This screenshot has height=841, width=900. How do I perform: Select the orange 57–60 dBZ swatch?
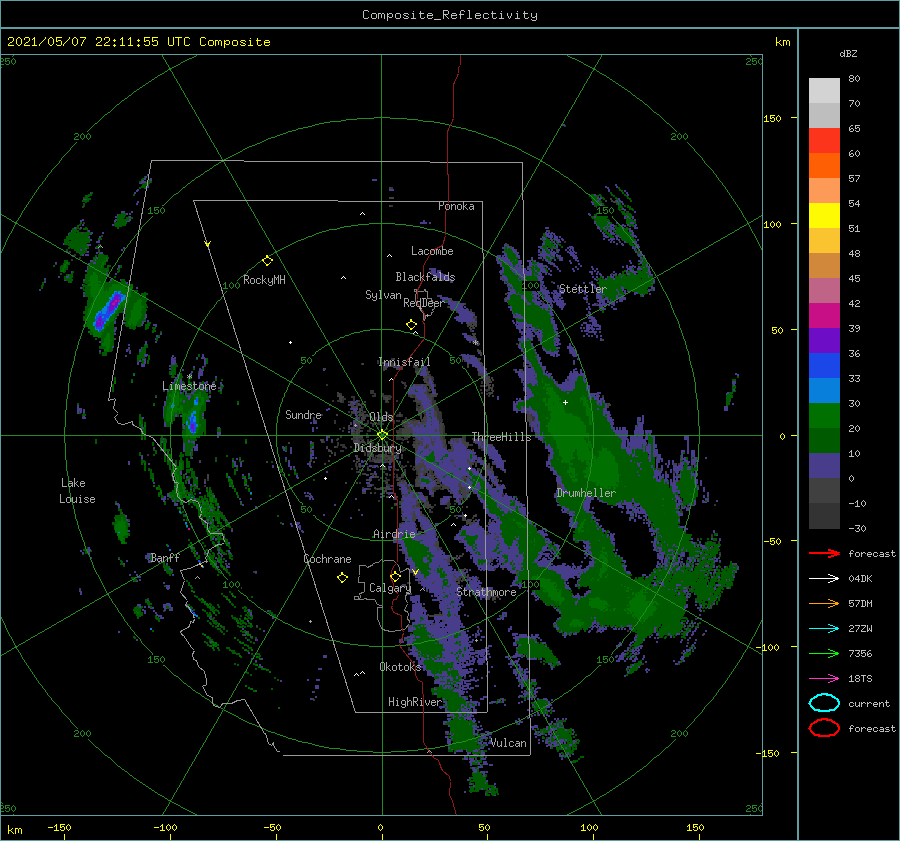[824, 166]
